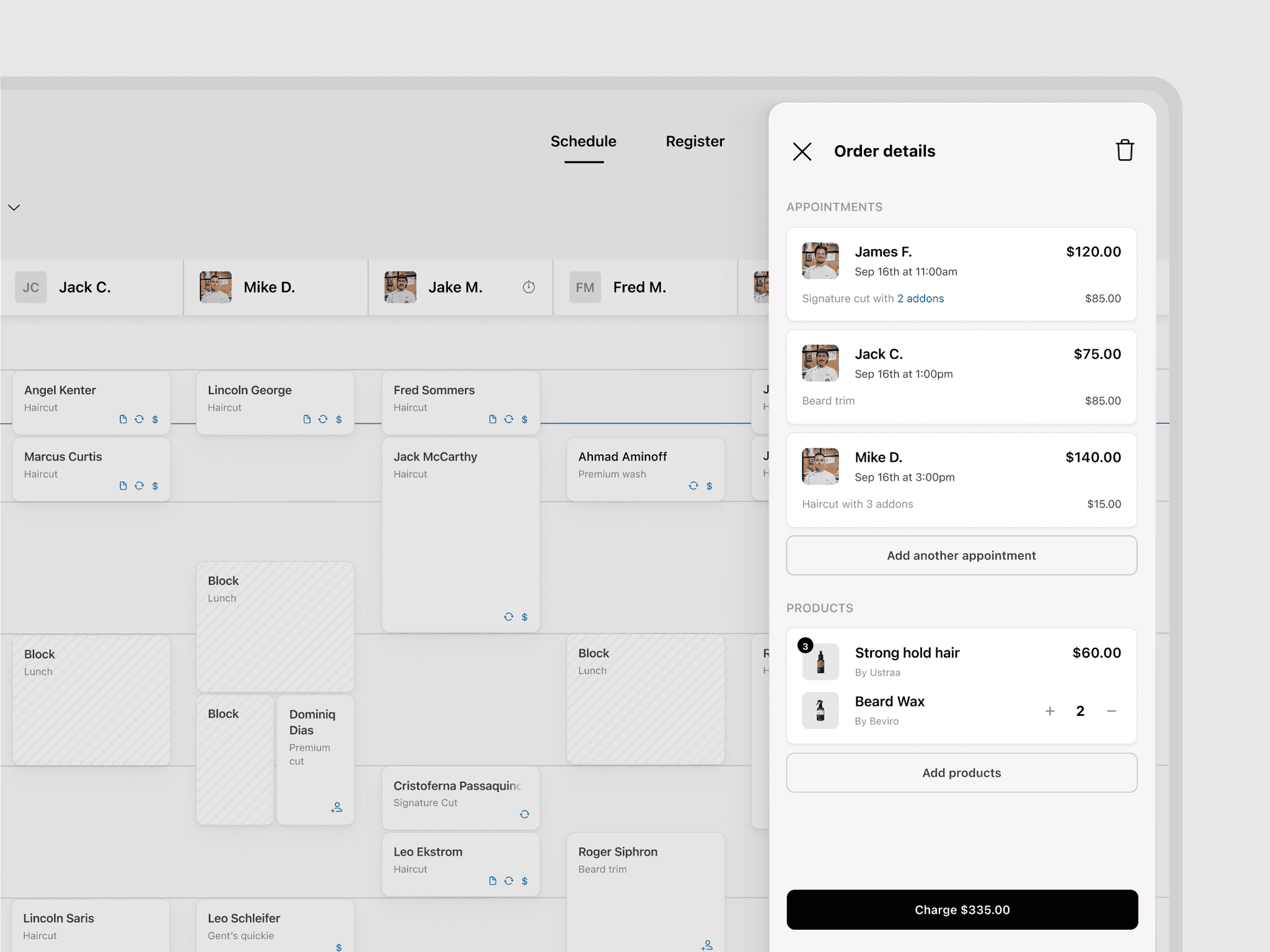The height and width of the screenshot is (952, 1270).
Task: Click the recurring icon on Lincoln George appointment
Action: pyautogui.click(x=323, y=420)
